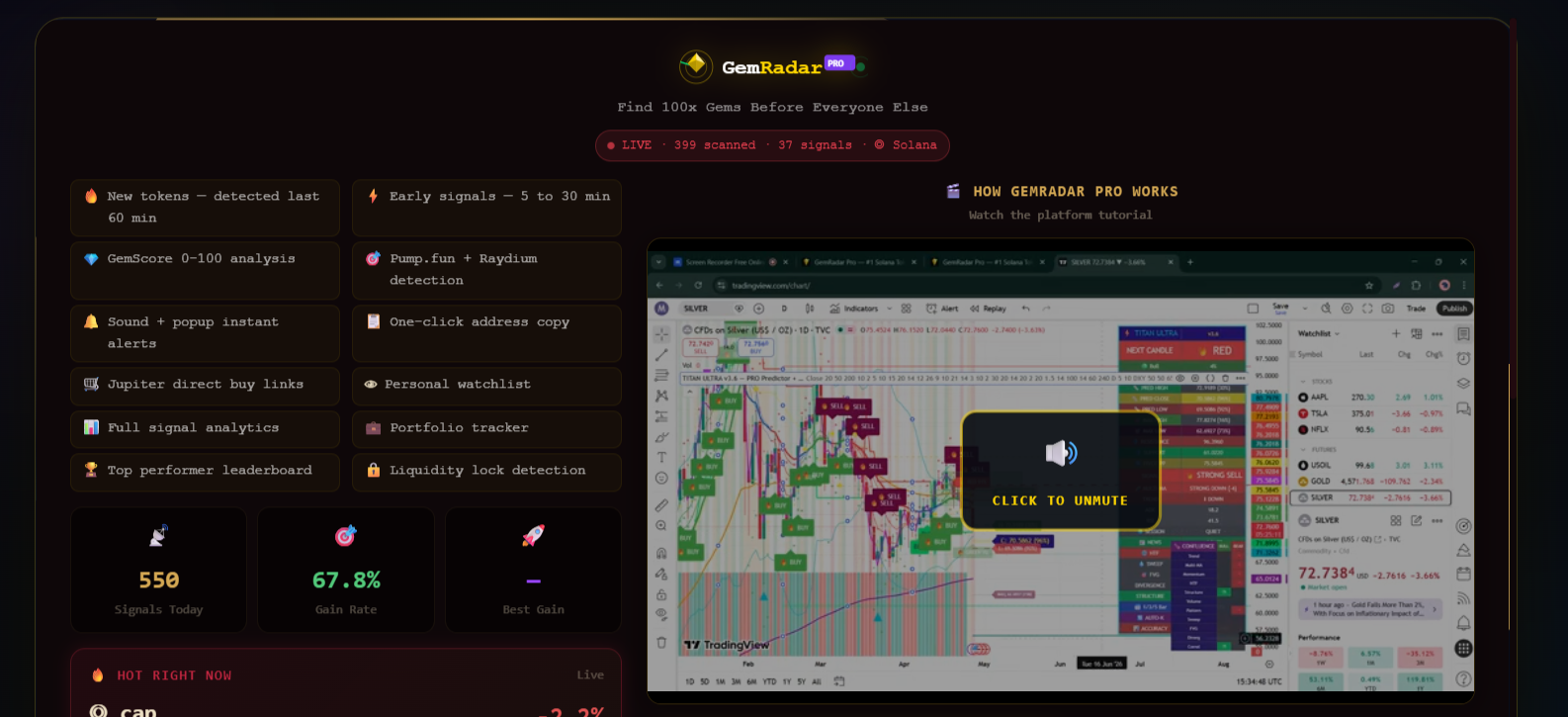Click the briefcase icon beside Portfolio tracker
The height and width of the screenshot is (717, 1568).
pos(373,428)
